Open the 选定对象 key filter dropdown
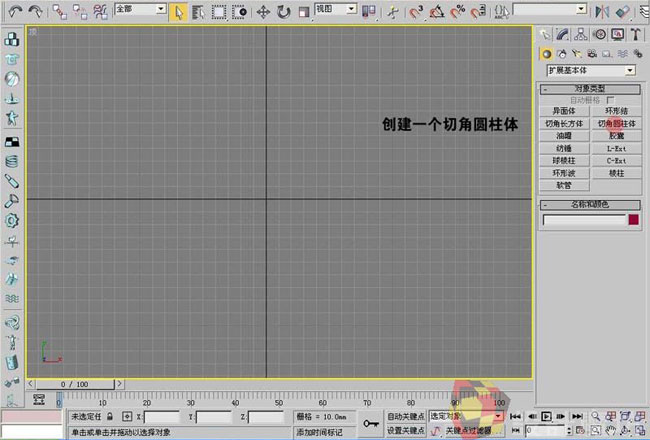650x440 pixels. click(x=498, y=416)
